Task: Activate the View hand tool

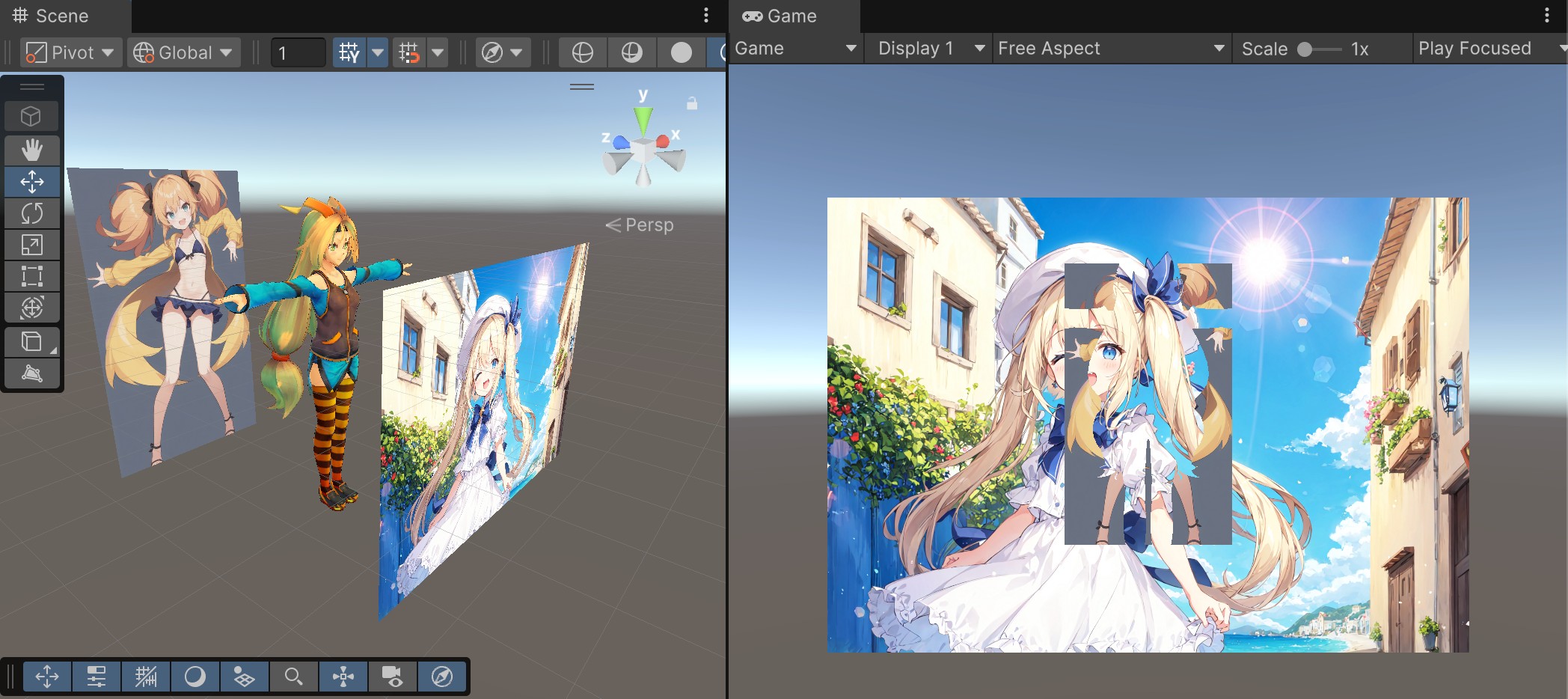Action: [x=32, y=150]
